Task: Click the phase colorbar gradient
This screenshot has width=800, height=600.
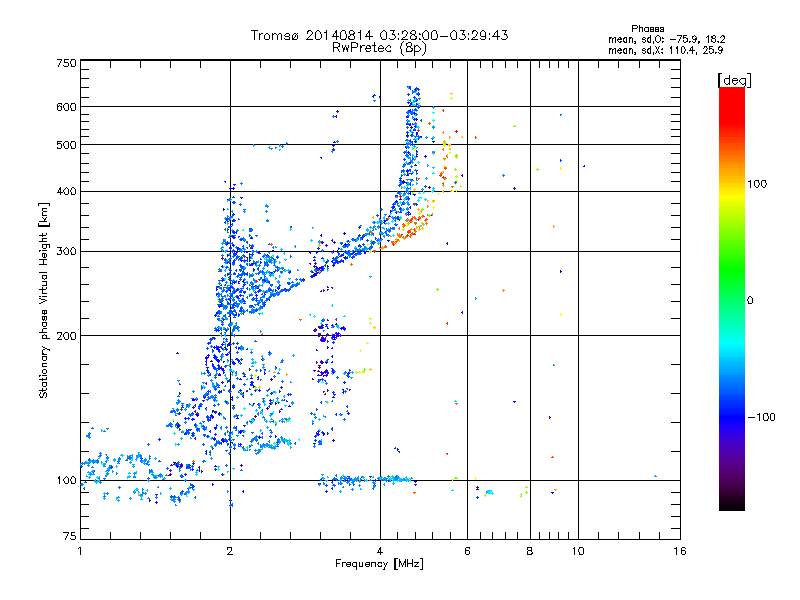Action: 732,299
